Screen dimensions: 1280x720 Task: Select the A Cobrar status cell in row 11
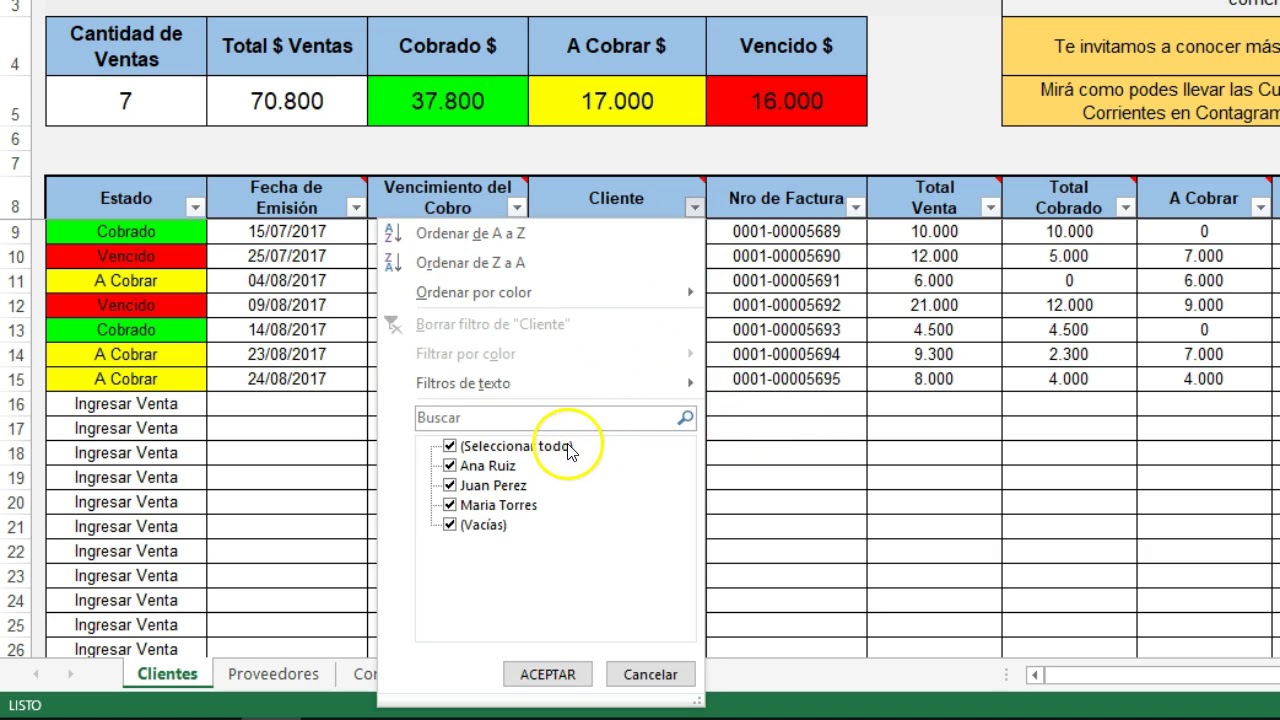(126, 281)
